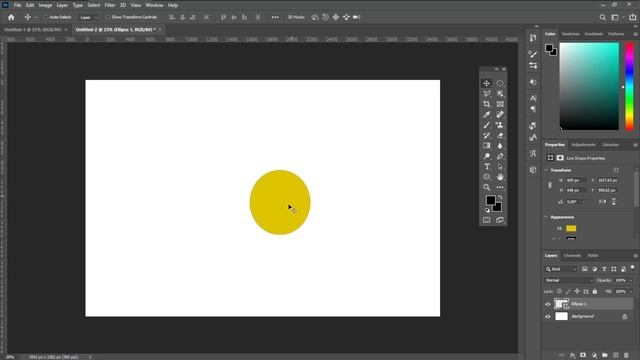Click the foreground color swatch in toolbox
The height and width of the screenshot is (360, 640).
pos(491,200)
